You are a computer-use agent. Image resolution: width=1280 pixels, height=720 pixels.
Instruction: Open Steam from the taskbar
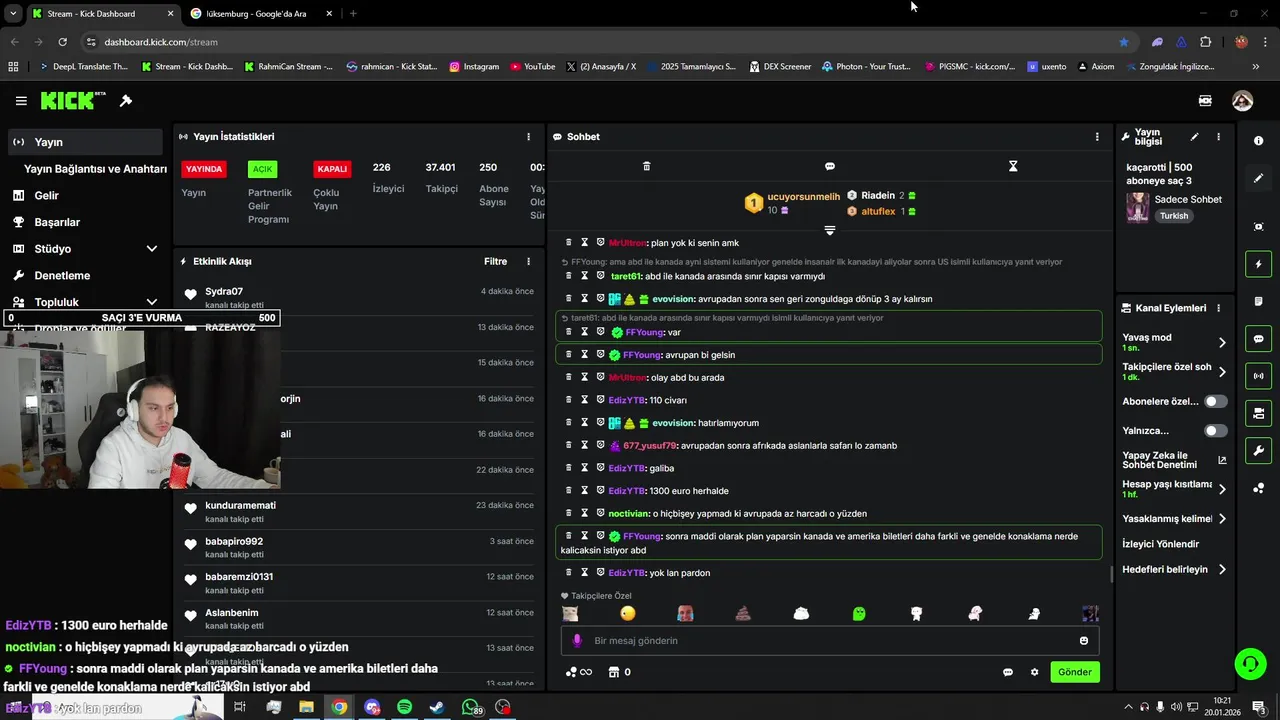437,707
